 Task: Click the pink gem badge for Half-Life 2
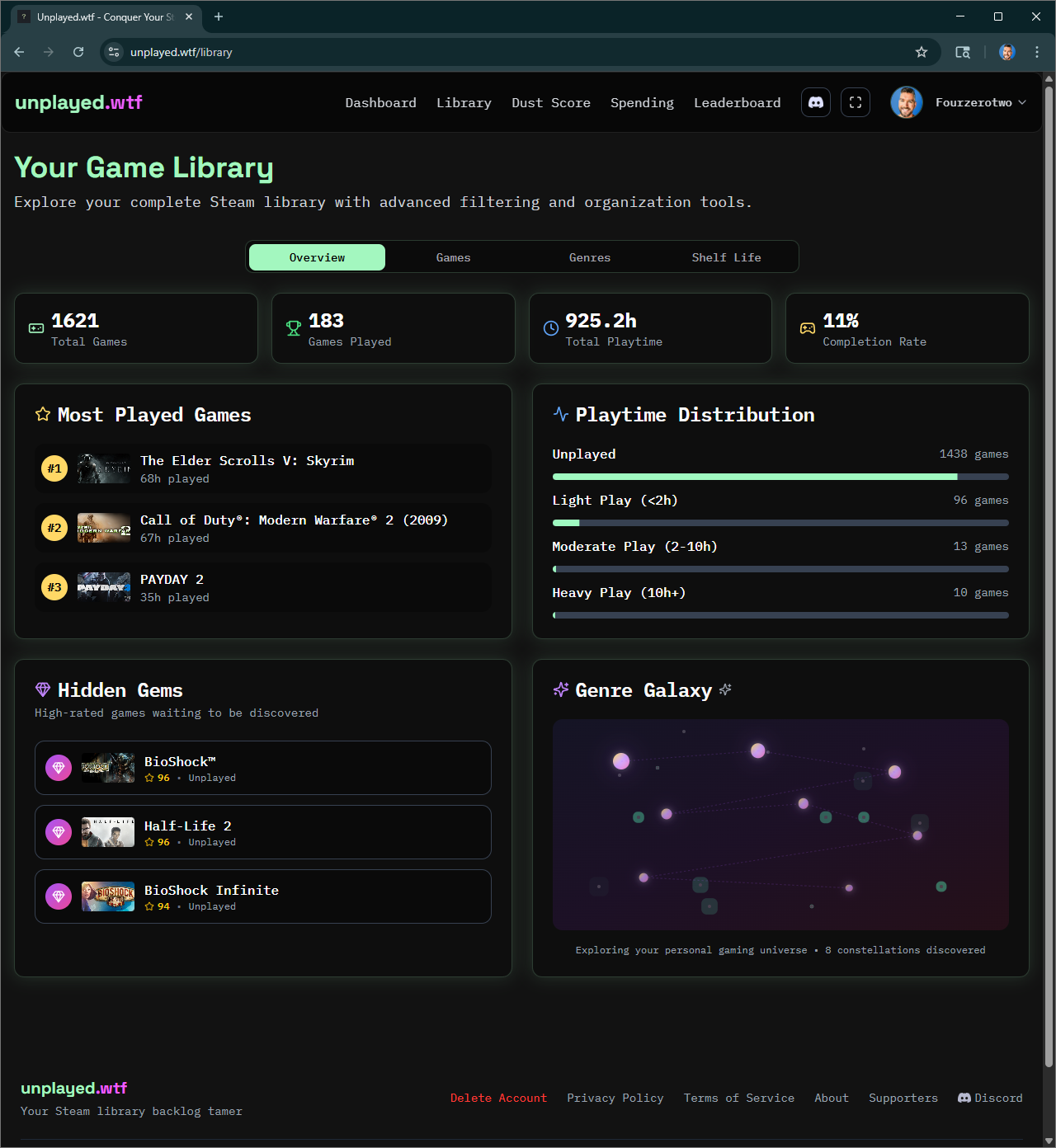click(59, 832)
